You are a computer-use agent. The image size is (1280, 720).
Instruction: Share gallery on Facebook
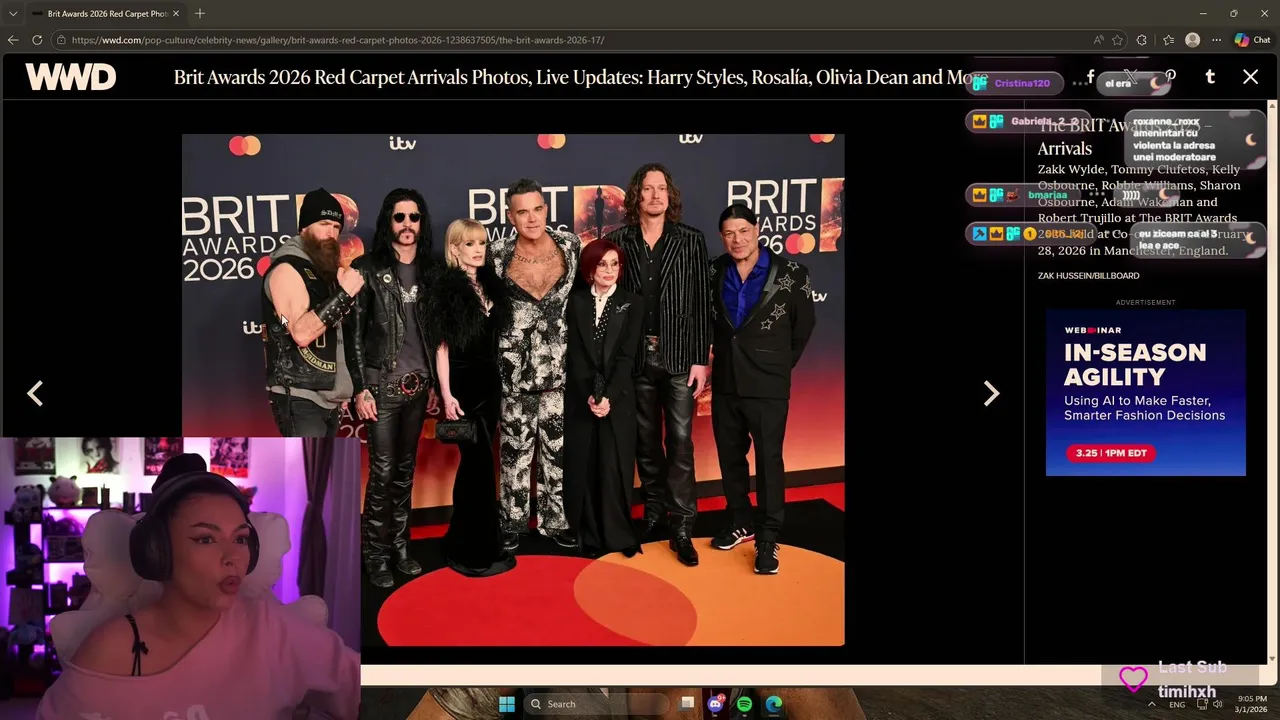click(x=1090, y=77)
